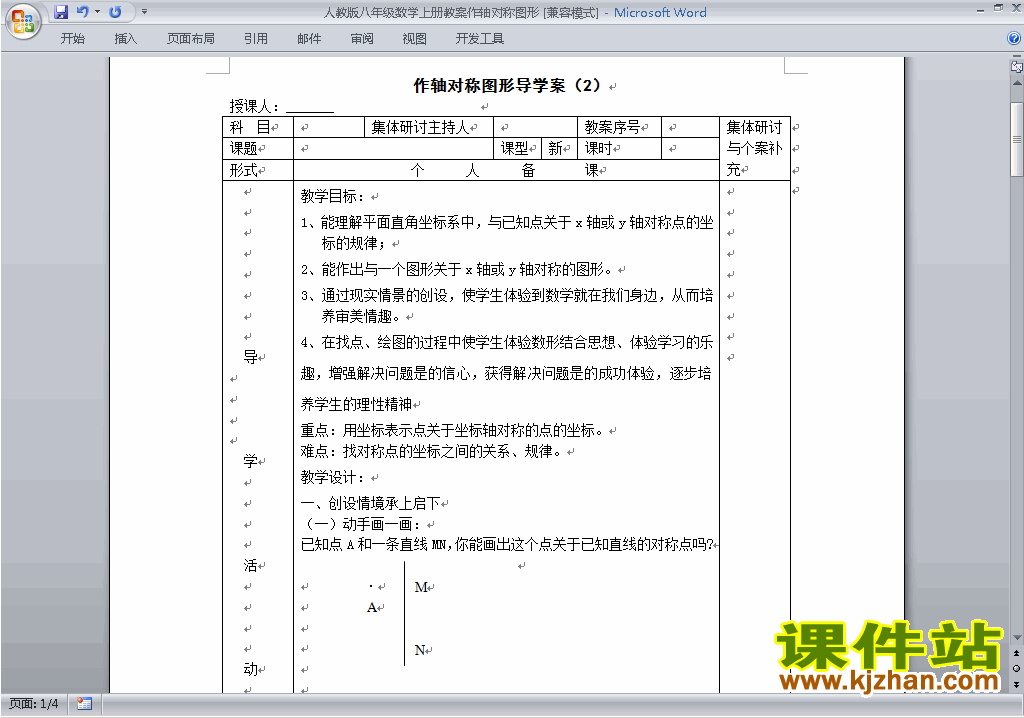Click the 课题 table cell
The width and height of the screenshot is (1024, 718).
[x=258, y=148]
